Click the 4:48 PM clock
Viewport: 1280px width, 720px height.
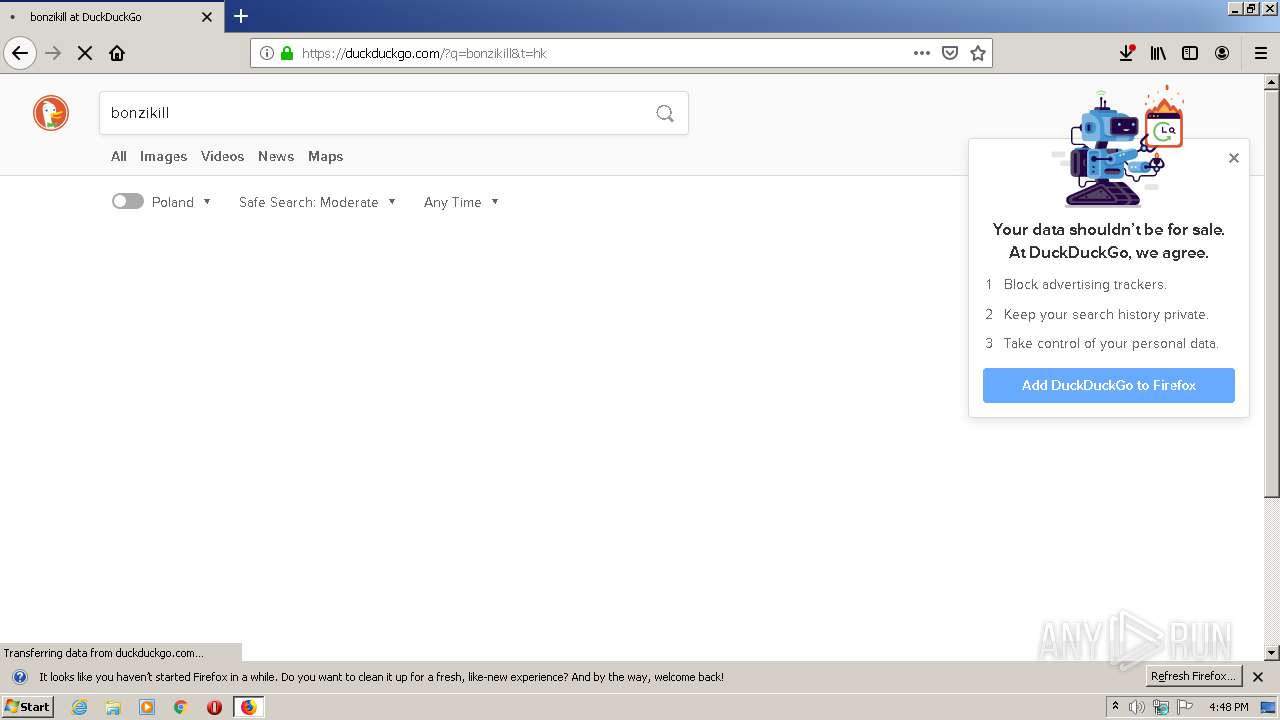click(x=1228, y=707)
